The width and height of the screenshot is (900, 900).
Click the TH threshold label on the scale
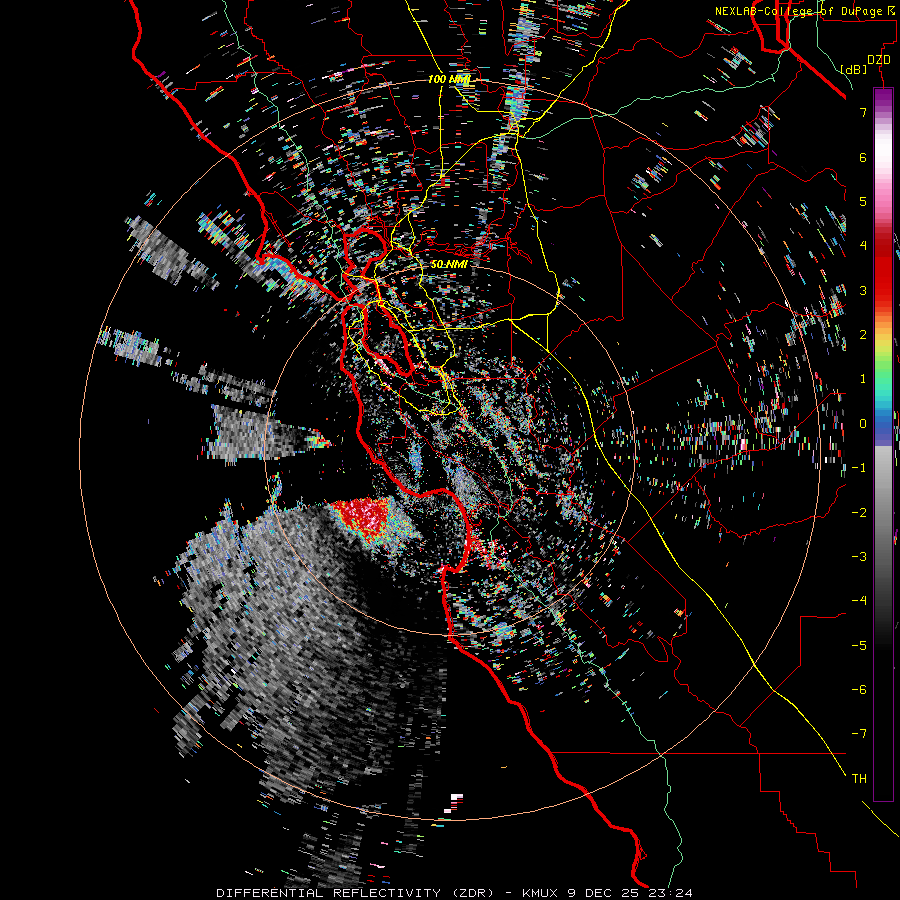(x=859, y=779)
